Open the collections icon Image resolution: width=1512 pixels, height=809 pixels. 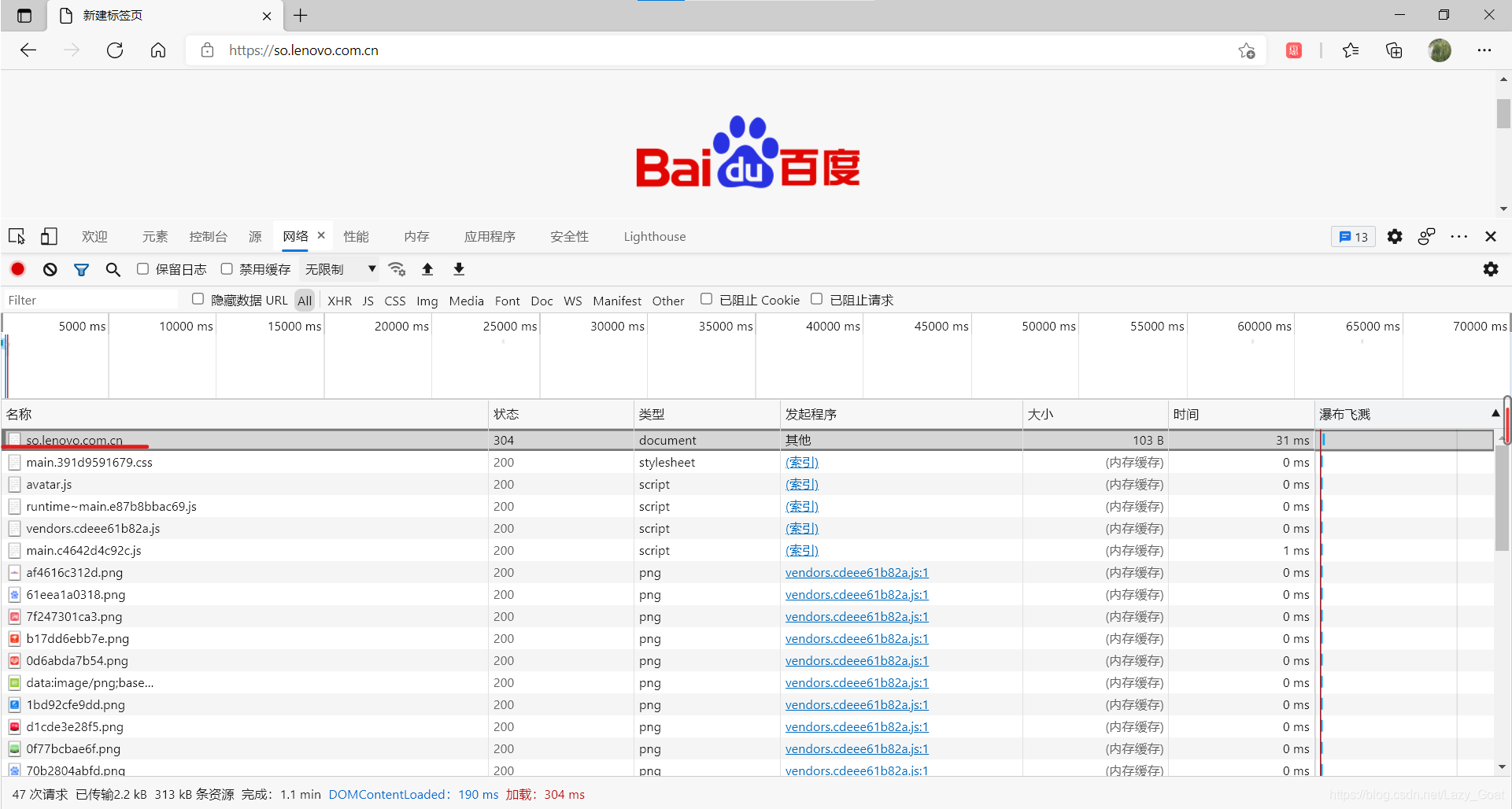point(1394,50)
